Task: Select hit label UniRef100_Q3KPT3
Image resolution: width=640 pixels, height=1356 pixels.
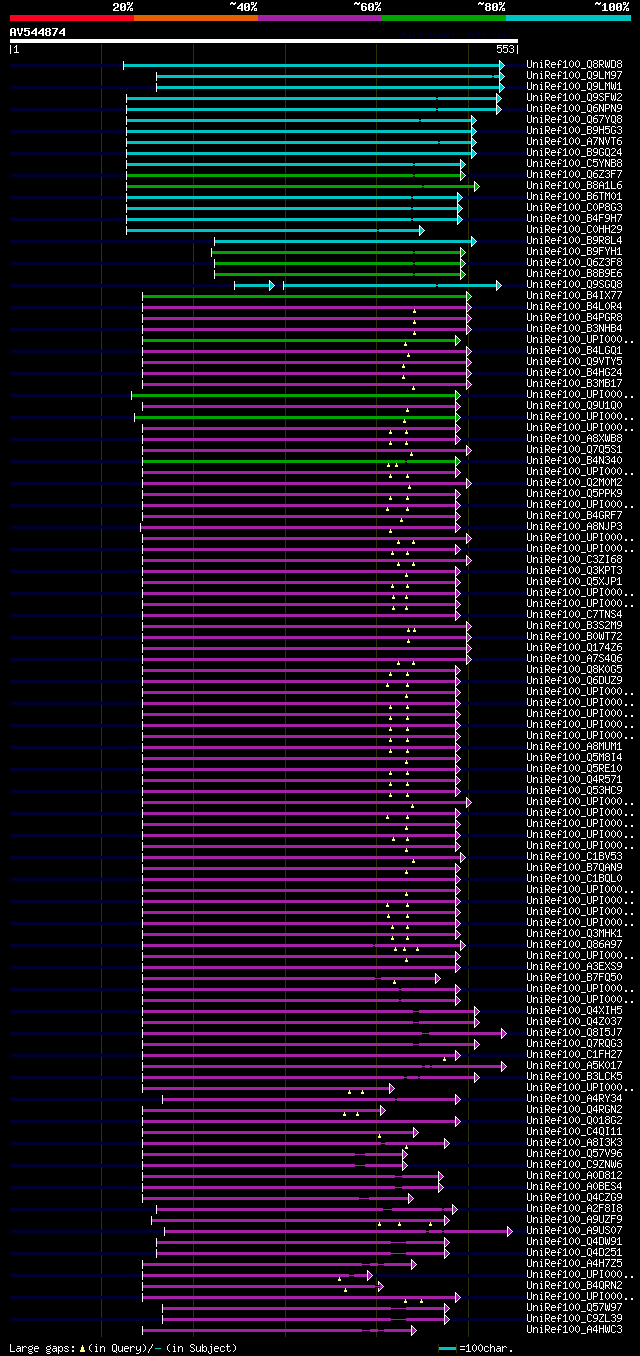Action: [x=574, y=570]
